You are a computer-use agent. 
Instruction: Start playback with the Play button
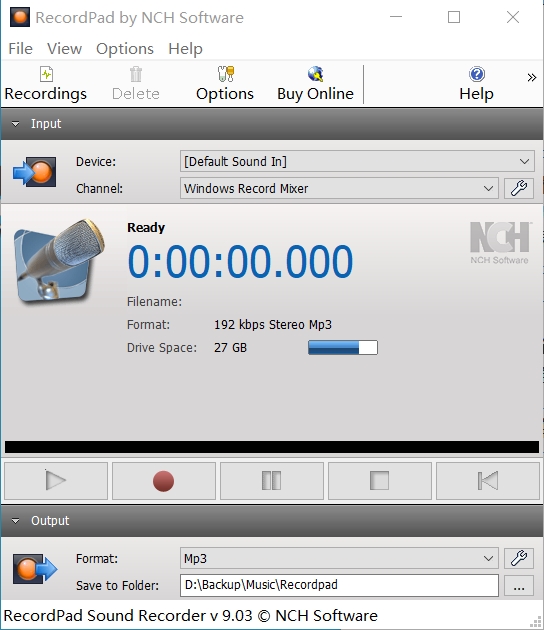(56, 481)
